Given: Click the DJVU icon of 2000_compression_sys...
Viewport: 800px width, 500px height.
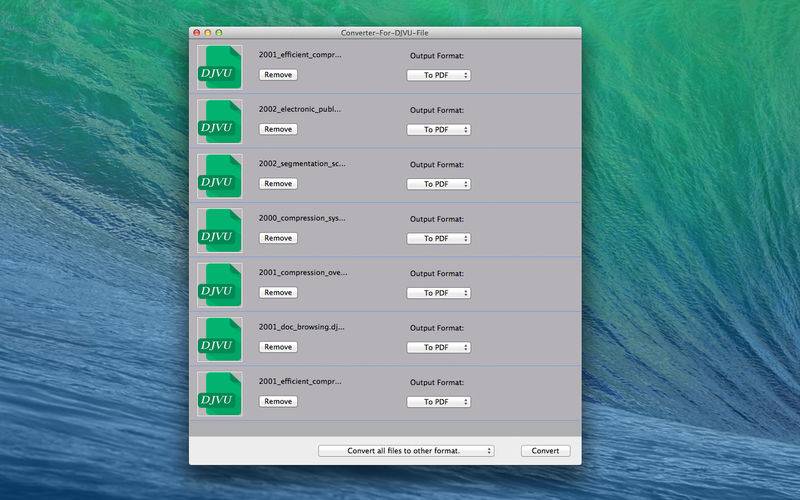Looking at the screenshot, I should [x=220, y=231].
